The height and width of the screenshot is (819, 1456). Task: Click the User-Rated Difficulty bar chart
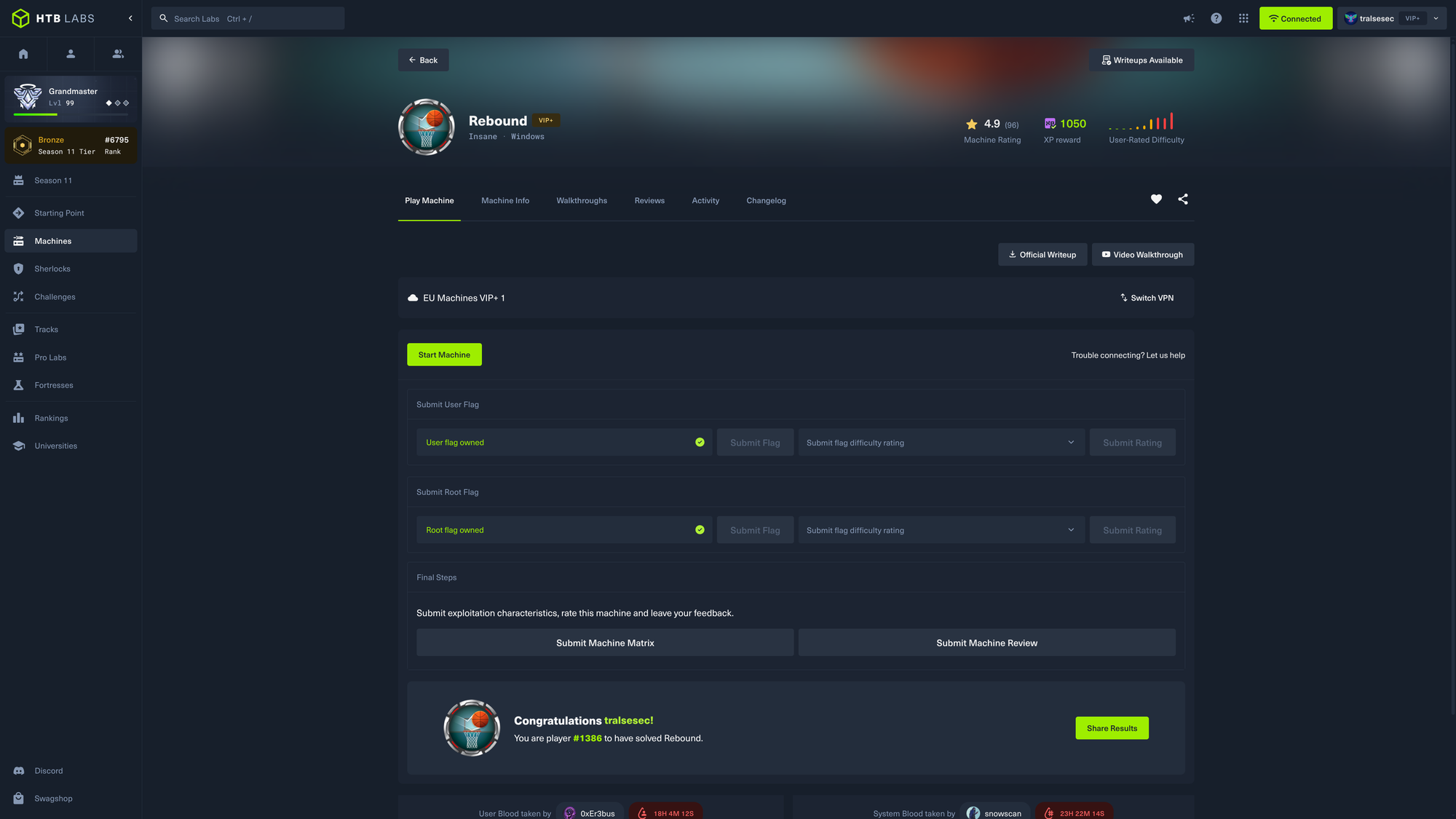pos(1141,122)
